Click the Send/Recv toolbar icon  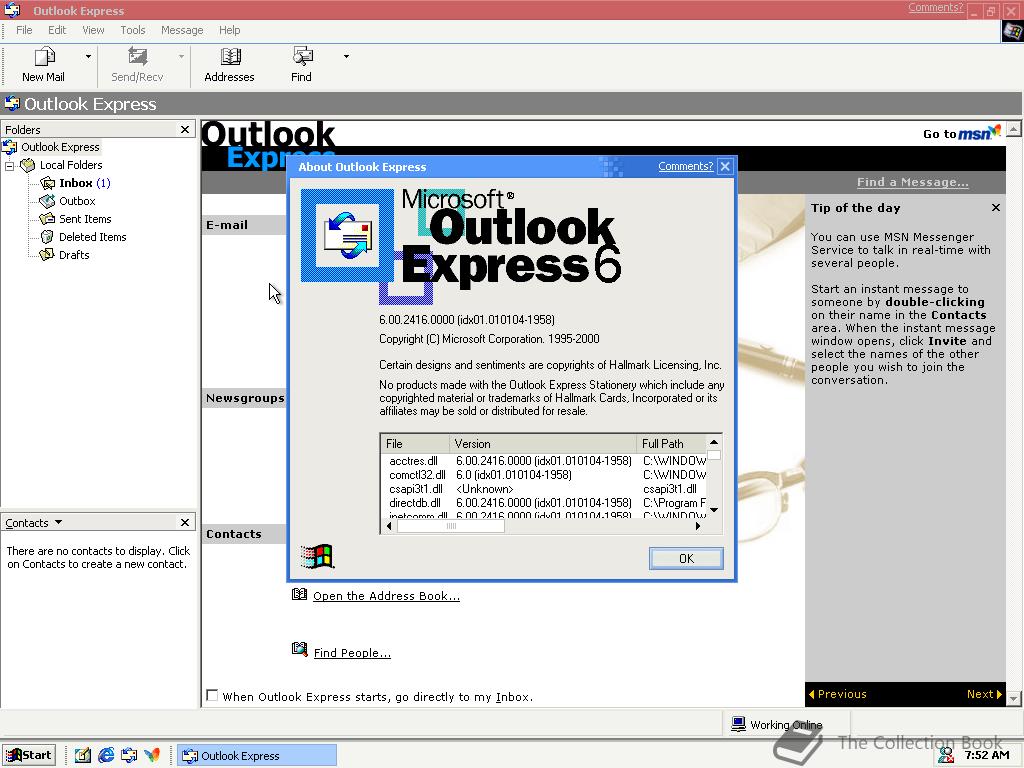[x=137, y=57]
